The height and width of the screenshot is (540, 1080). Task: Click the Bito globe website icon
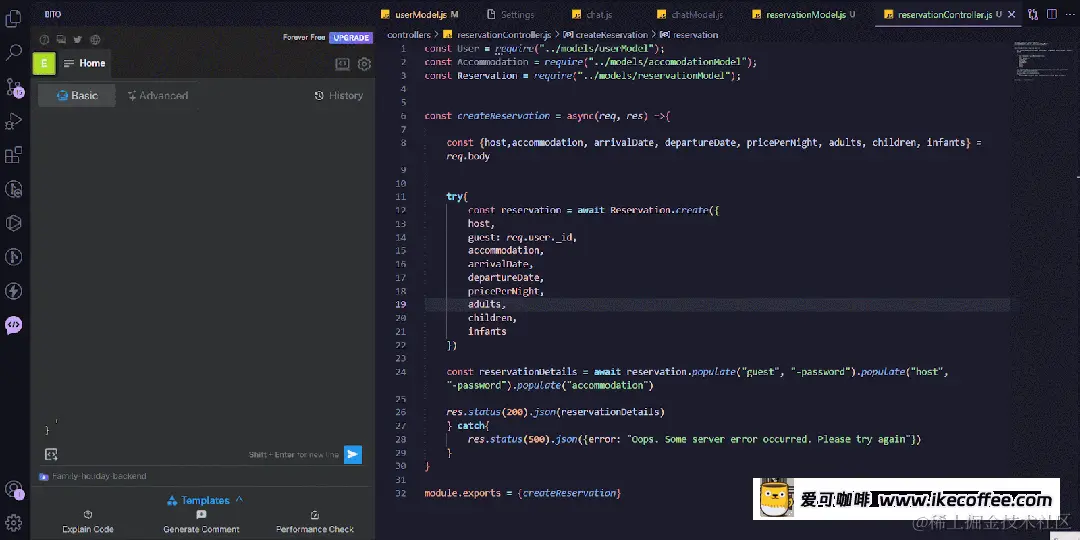[x=95, y=40]
